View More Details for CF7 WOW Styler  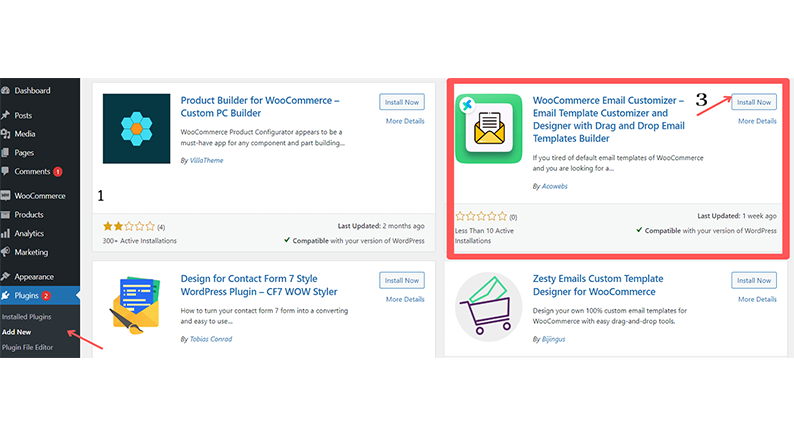tap(405, 299)
